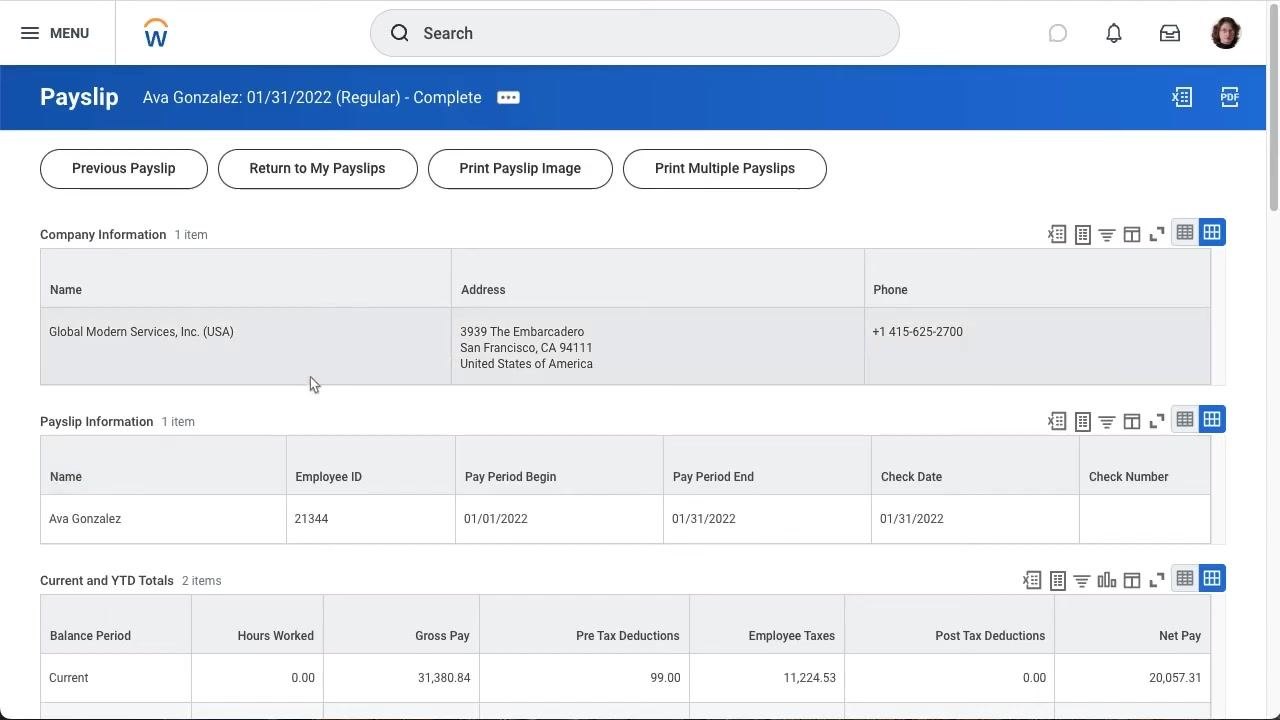Screen dimensions: 1280x720
Task: Switch Current and YTD Totals to grid view
Action: click(x=1212, y=578)
